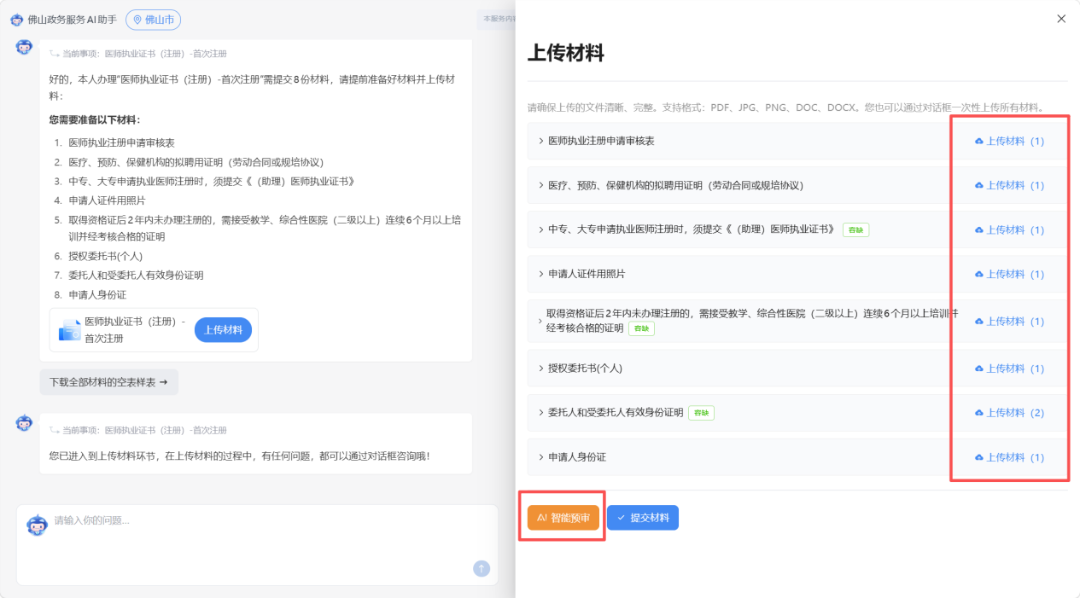This screenshot has width=1080, height=598.
Task: Click cloud icon in 授权委托书 upload link
Action: pyautogui.click(x=979, y=369)
